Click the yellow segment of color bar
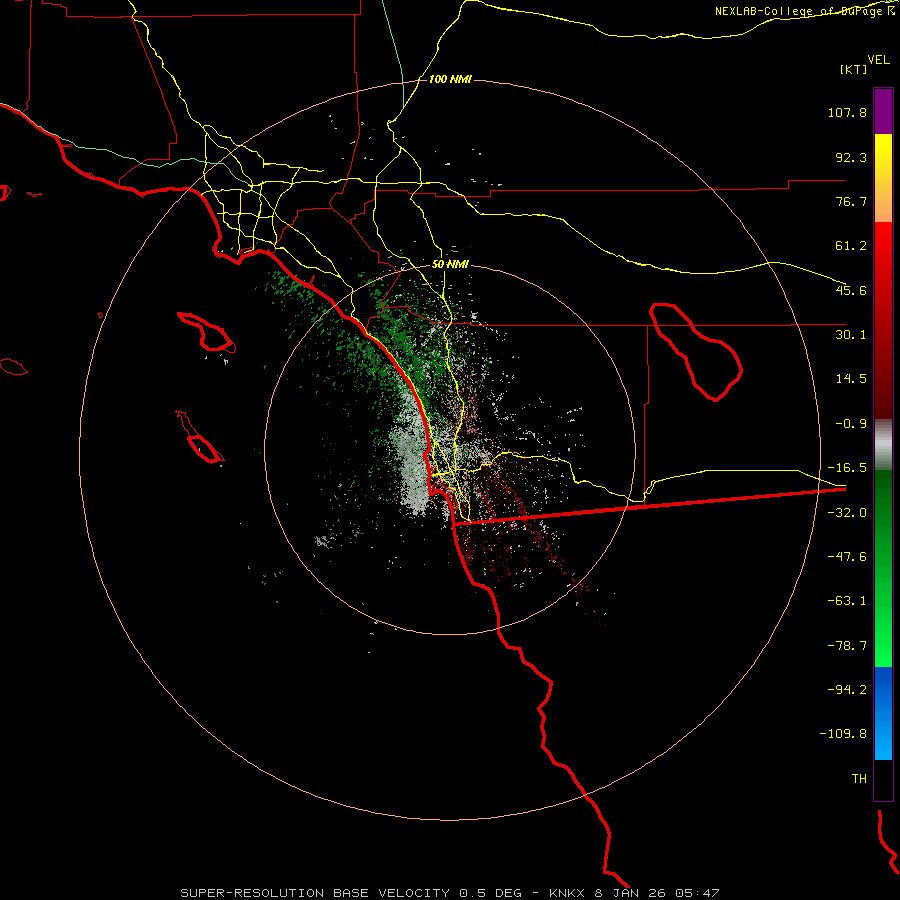The height and width of the screenshot is (900, 900). pyautogui.click(x=883, y=178)
